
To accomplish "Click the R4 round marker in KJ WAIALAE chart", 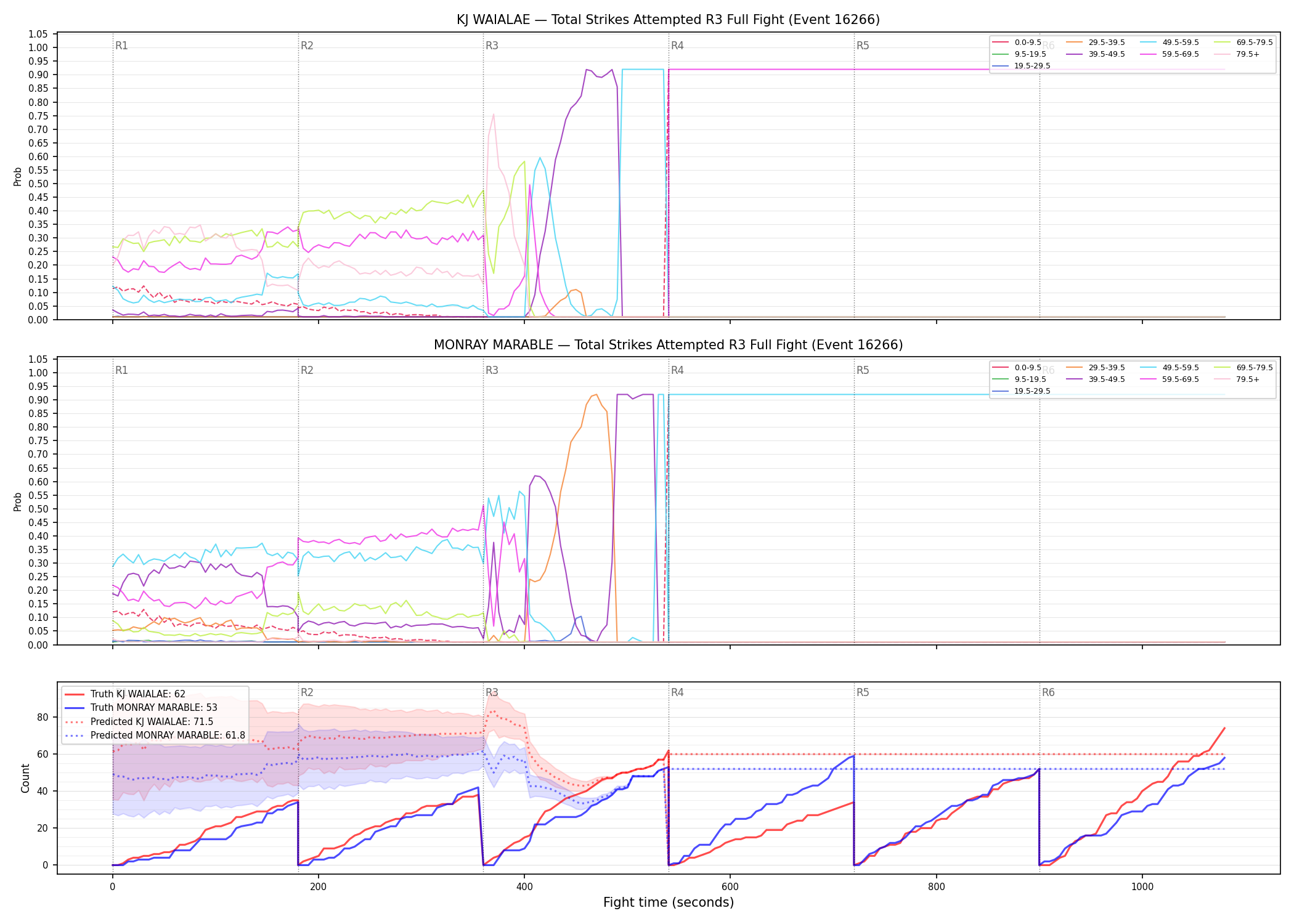I will (677, 46).
